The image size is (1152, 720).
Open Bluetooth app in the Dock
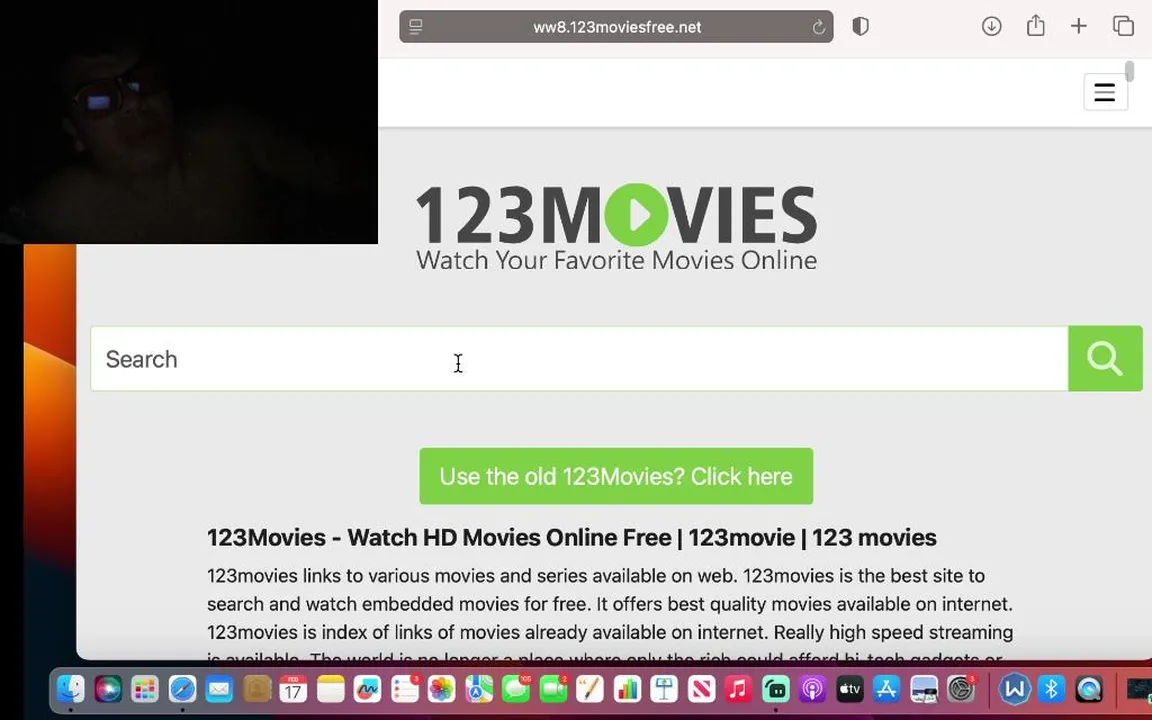pos(1051,689)
